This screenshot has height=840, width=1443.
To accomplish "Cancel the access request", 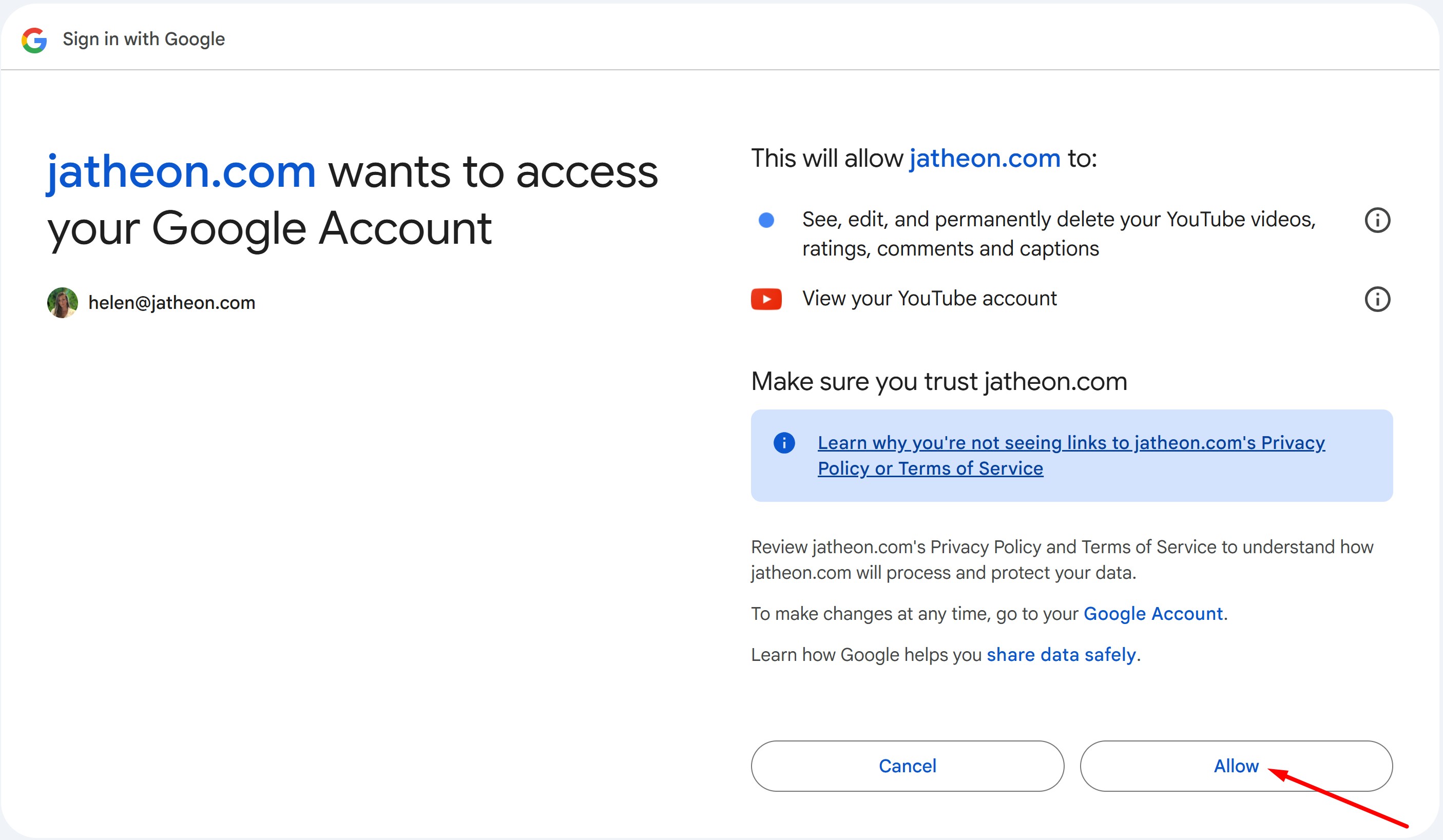I will pos(907,766).
